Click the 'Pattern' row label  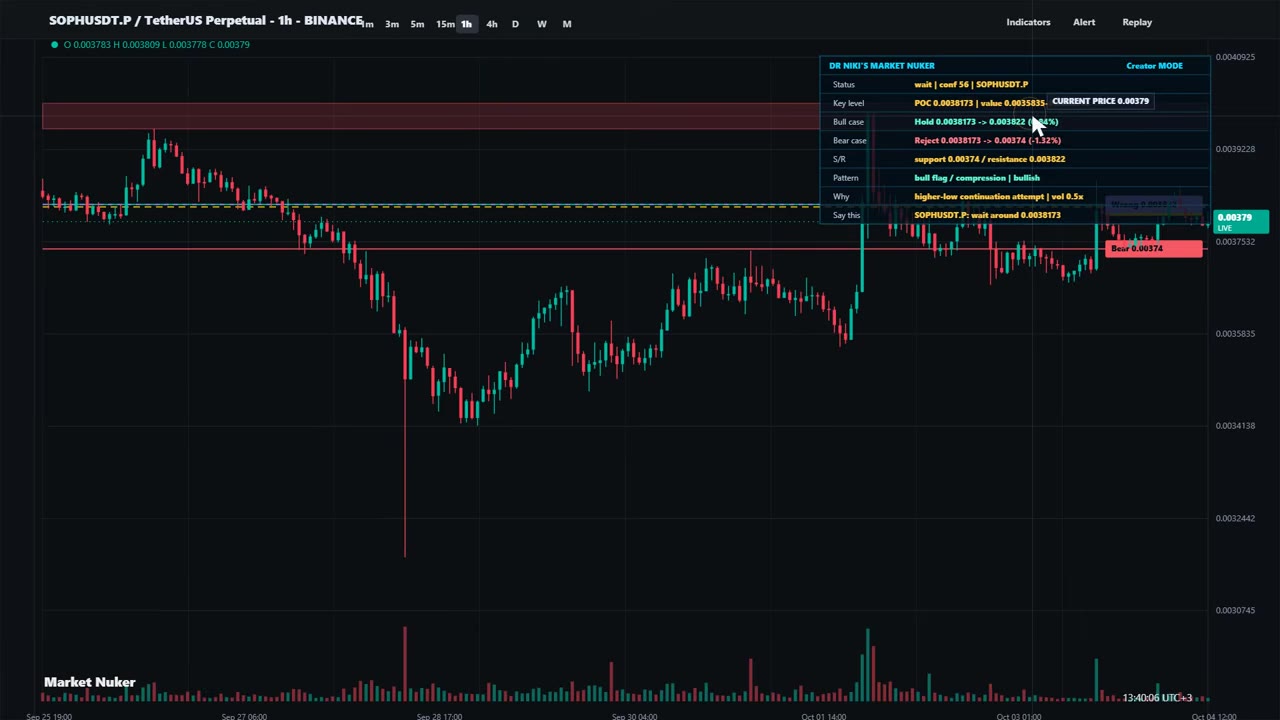coord(845,178)
